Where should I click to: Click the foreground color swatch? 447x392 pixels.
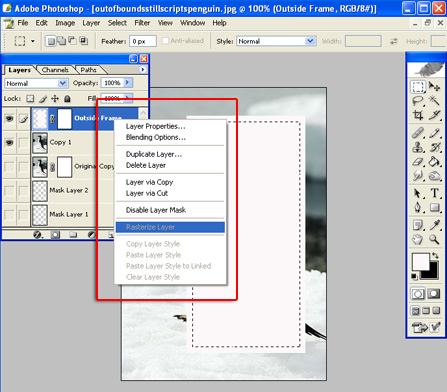tap(420, 262)
